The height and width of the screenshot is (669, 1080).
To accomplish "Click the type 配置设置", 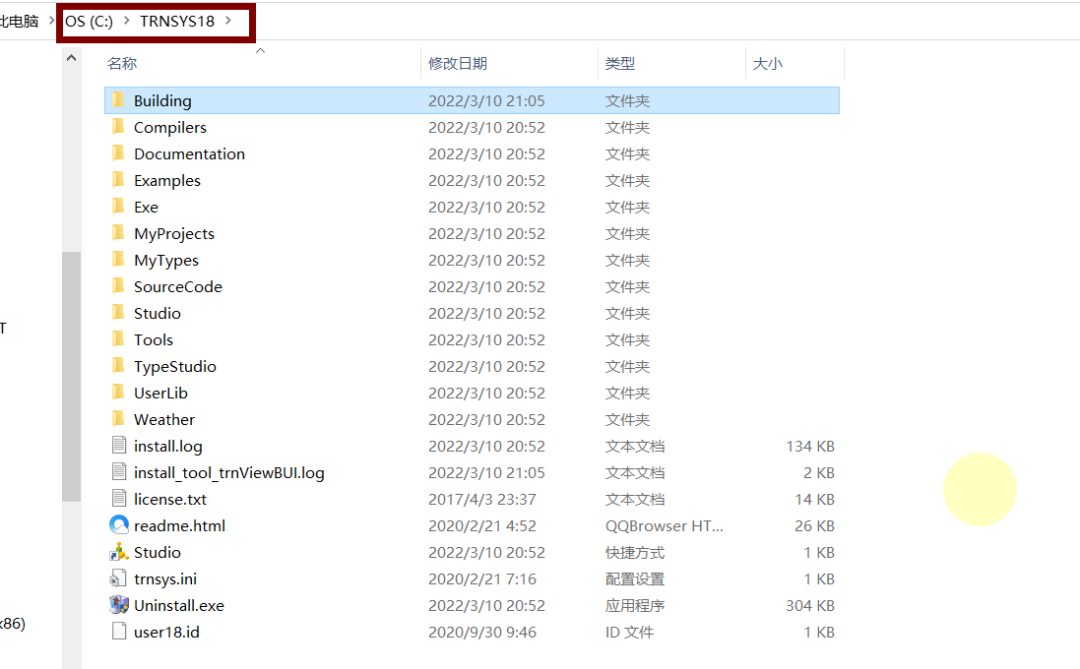I will click(x=635, y=579).
